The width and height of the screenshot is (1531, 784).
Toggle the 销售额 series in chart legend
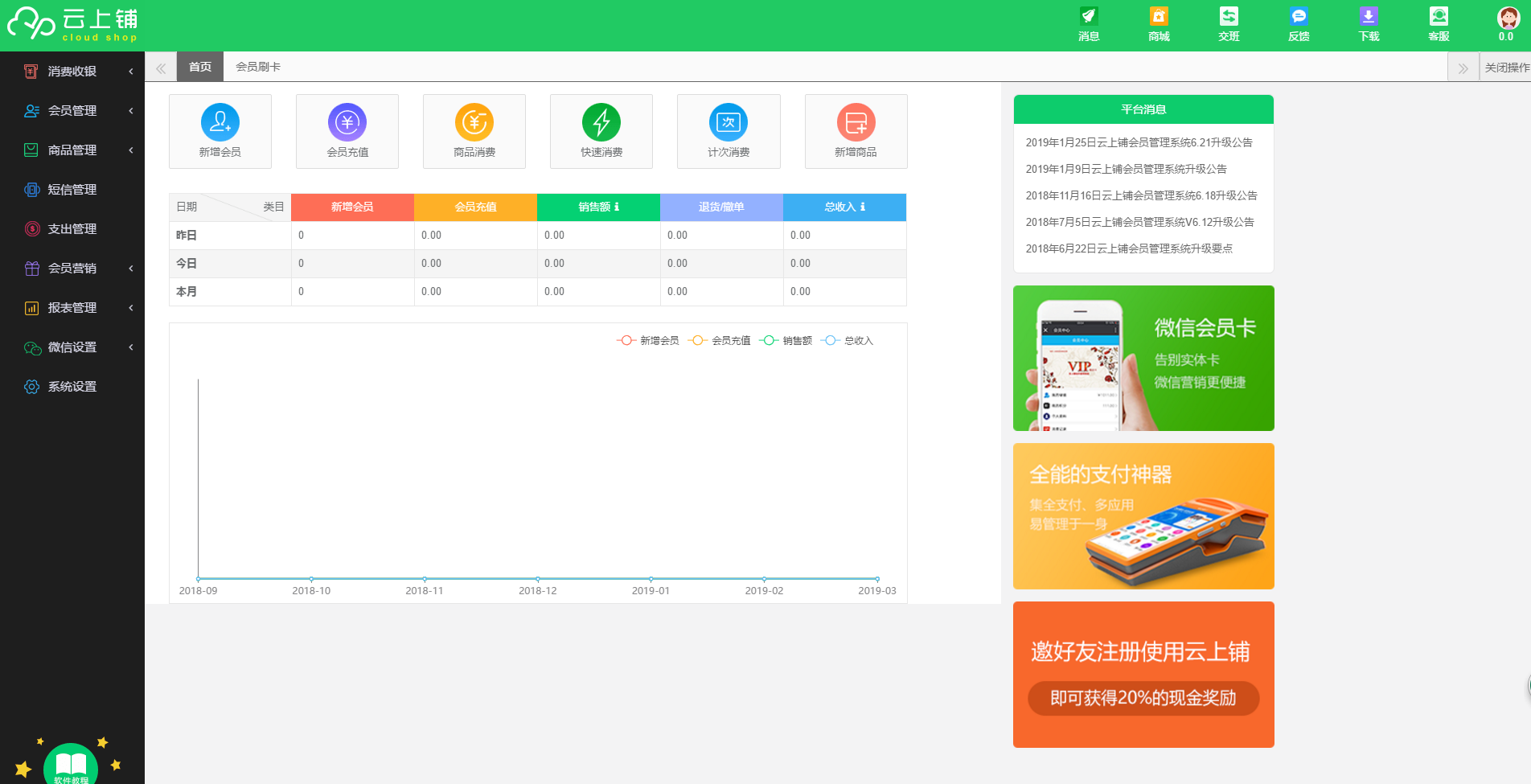tap(786, 341)
